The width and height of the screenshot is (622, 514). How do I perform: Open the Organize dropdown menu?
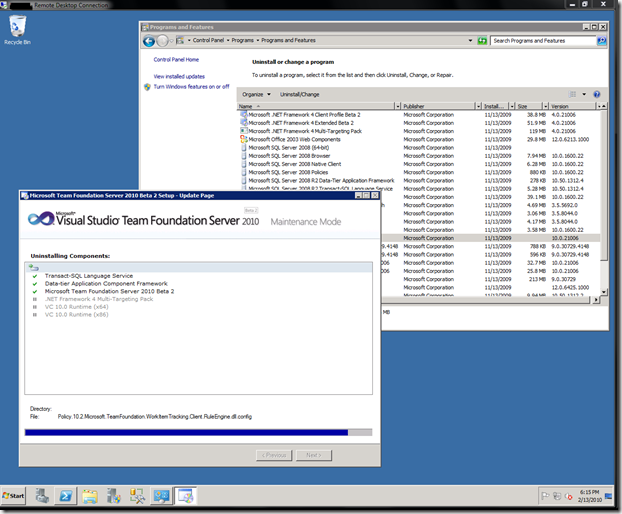pyautogui.click(x=256, y=94)
